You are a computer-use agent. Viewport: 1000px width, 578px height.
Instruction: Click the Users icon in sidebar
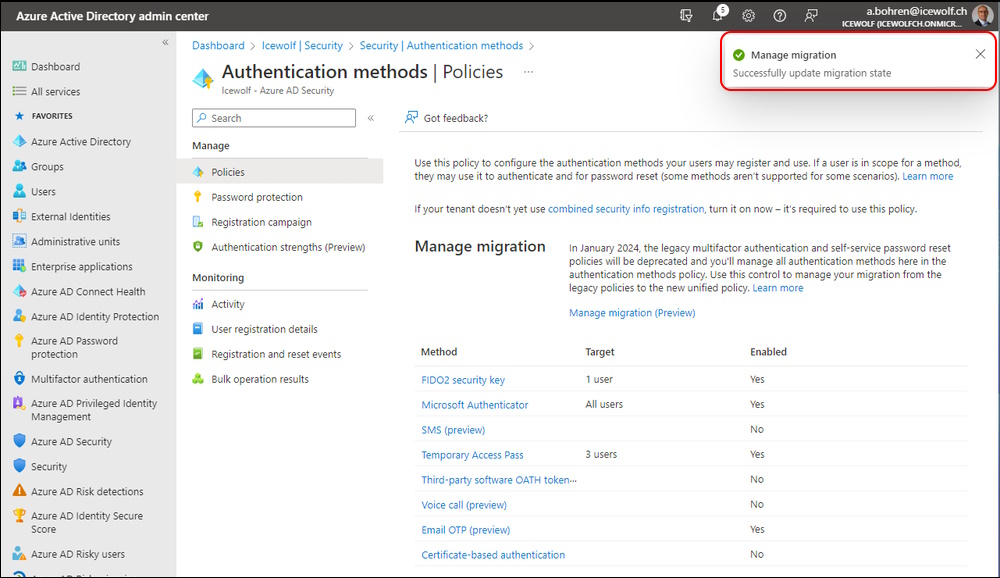pos(19,191)
